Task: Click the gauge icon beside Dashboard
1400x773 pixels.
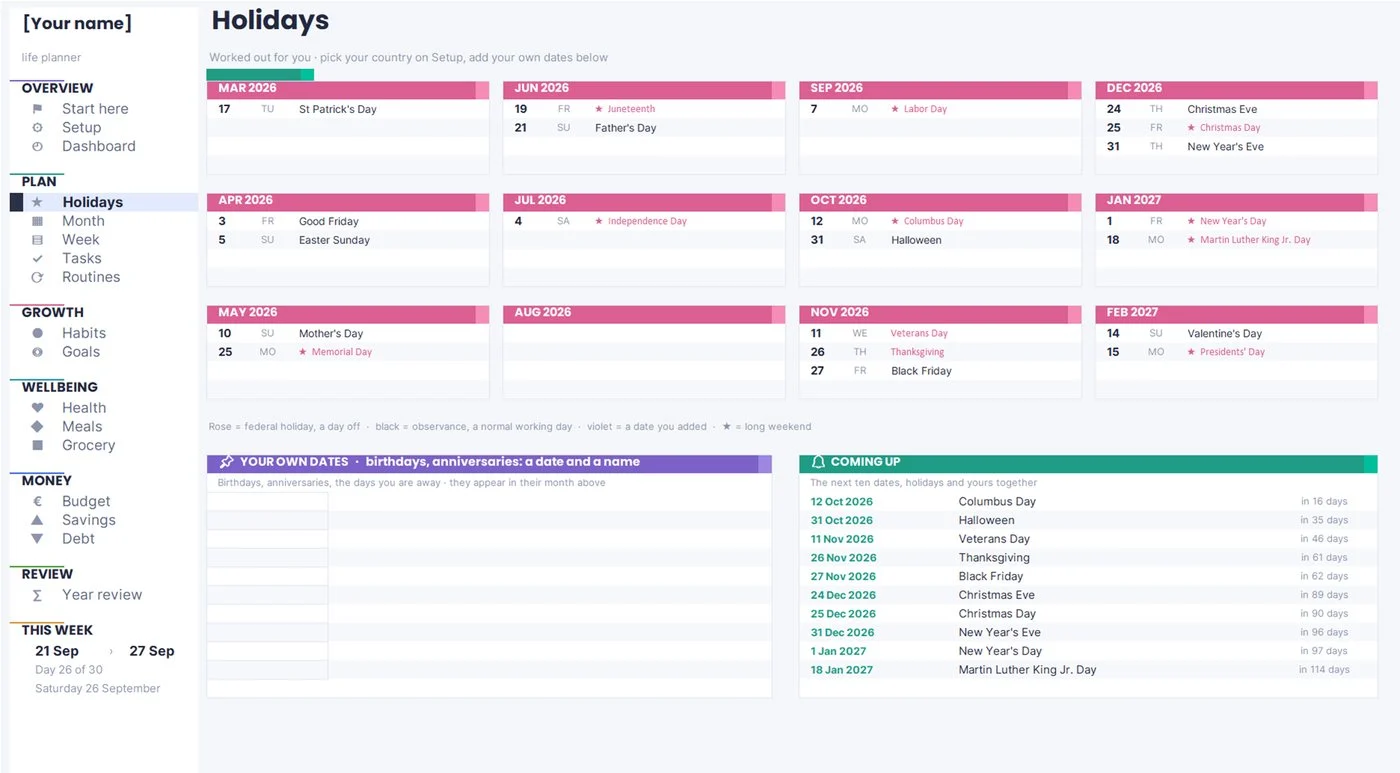Action: coord(37,146)
